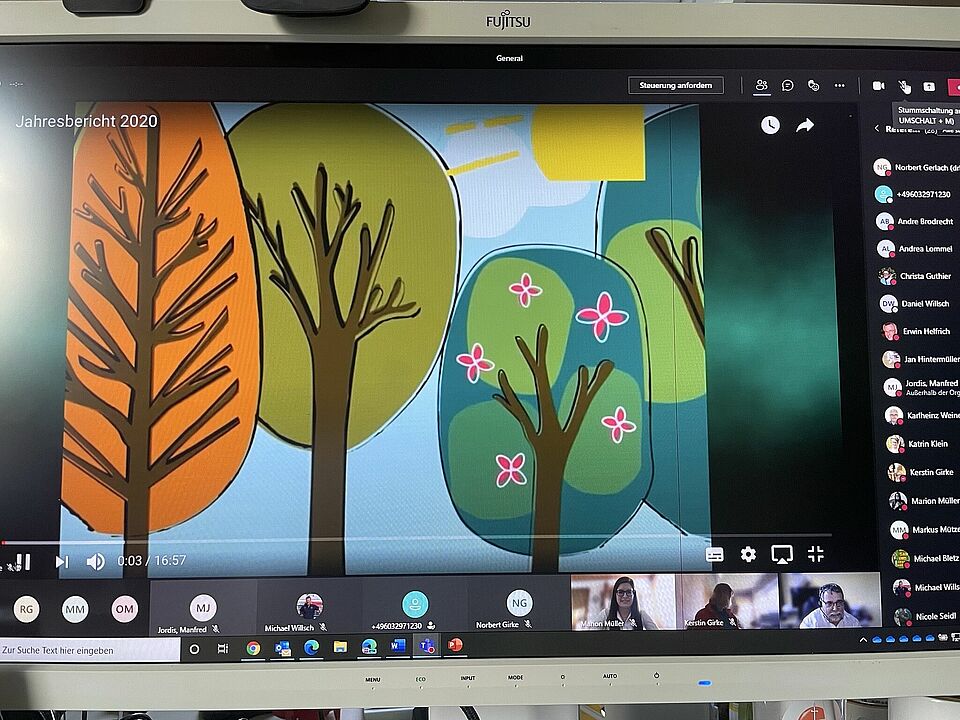Click the red leave call button
Image resolution: width=960 pixels, height=720 pixels.
tap(954, 88)
